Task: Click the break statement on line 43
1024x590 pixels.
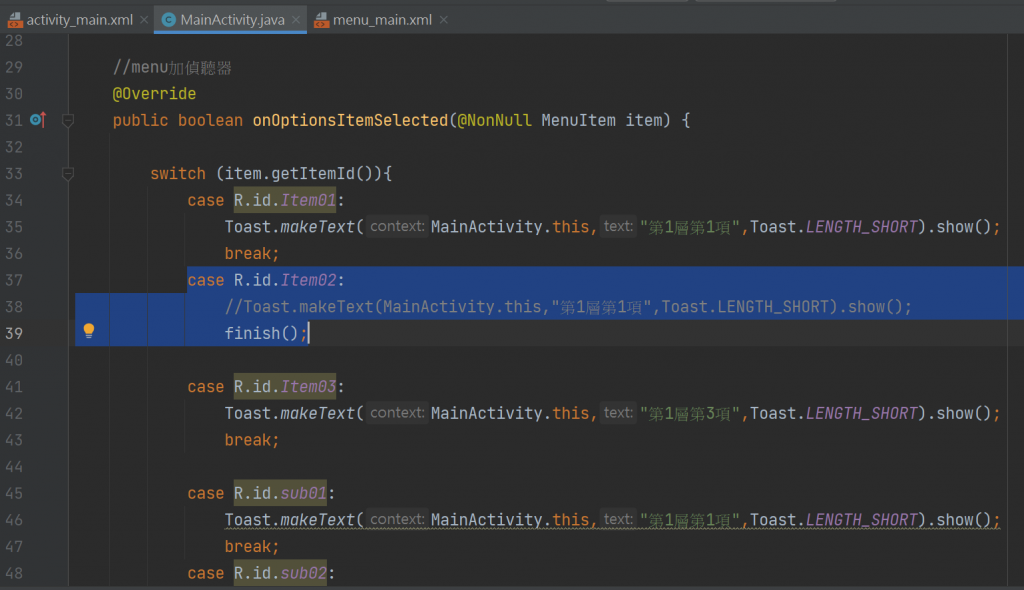Action: click(252, 440)
